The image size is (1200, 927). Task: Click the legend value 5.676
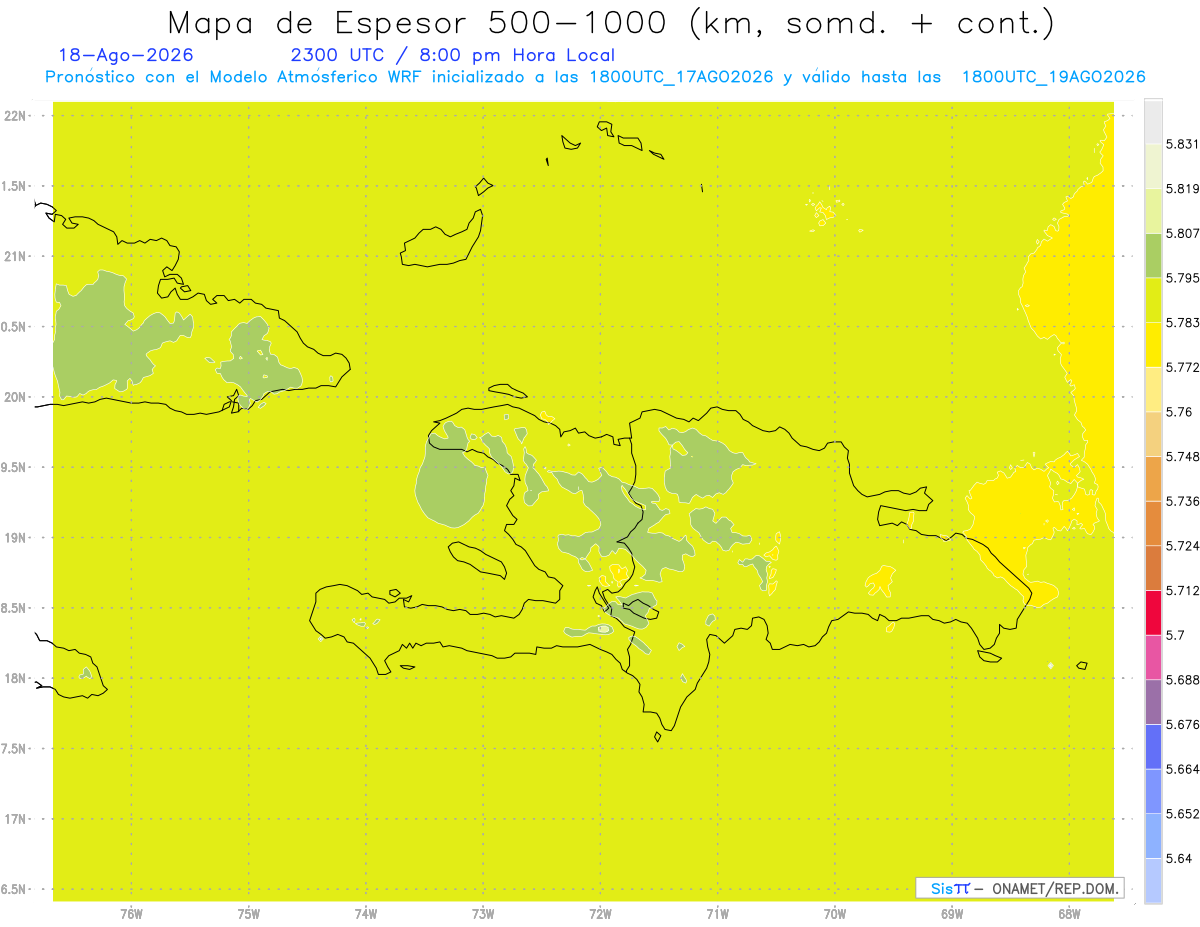coord(1183,724)
